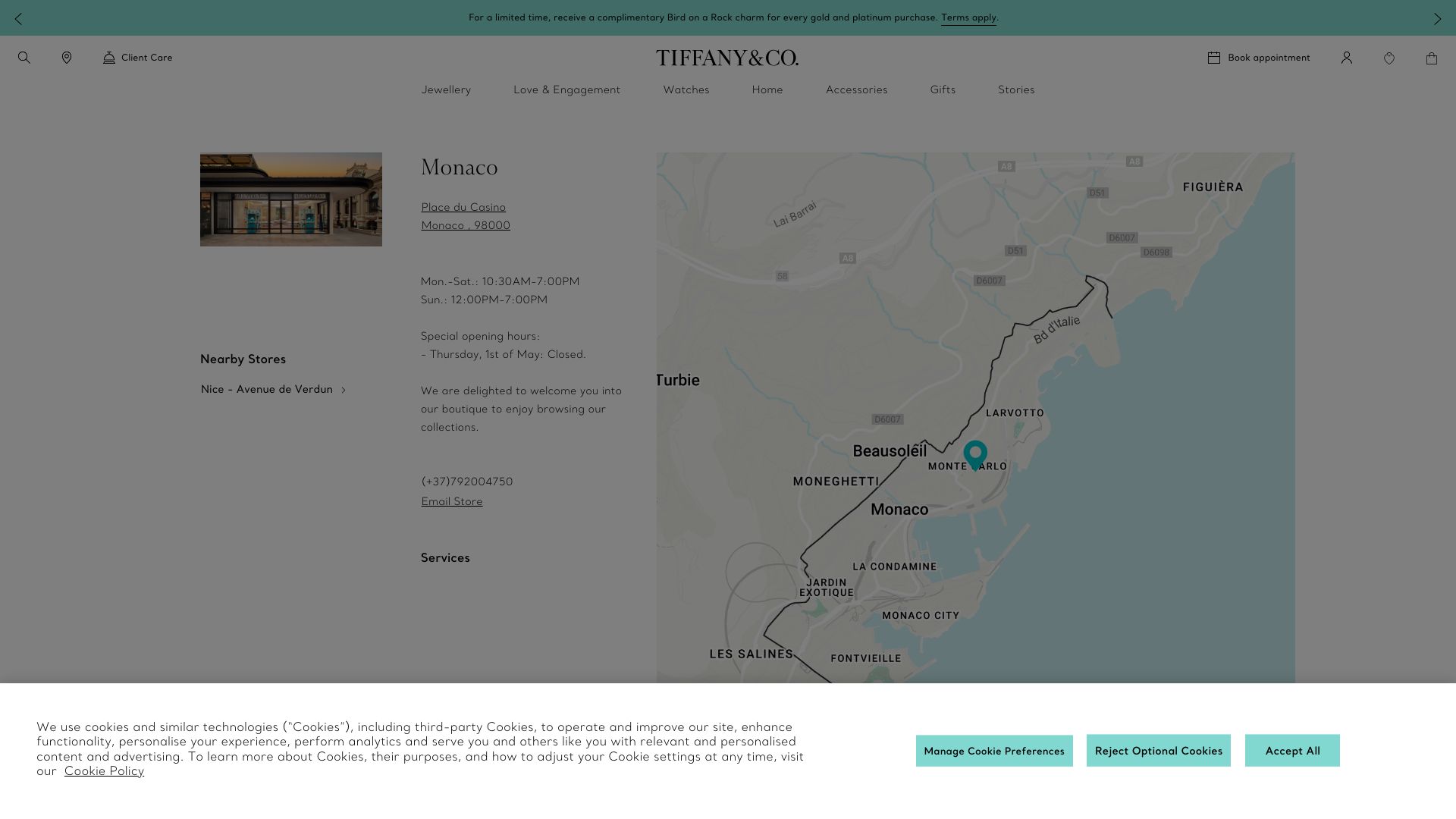Click the Nearby Stores heading
This screenshot has height=819, width=1456.
tap(243, 359)
